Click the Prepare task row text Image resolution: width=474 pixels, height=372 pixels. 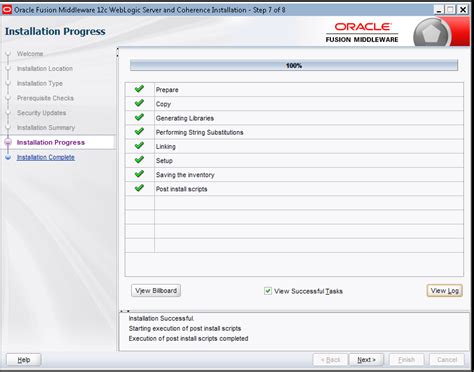[x=167, y=90]
